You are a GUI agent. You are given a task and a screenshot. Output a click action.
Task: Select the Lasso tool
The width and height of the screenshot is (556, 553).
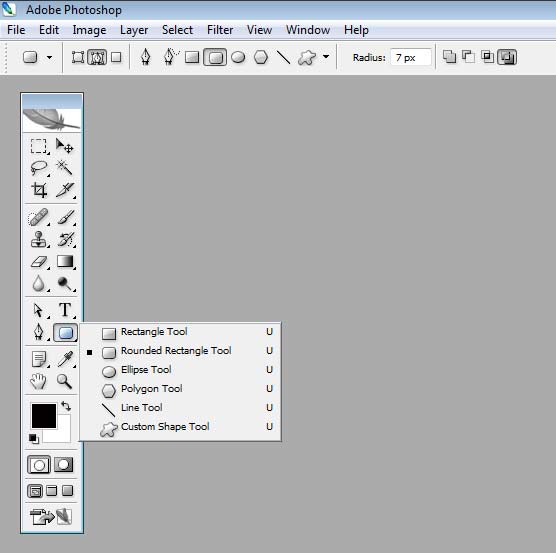(x=38, y=168)
